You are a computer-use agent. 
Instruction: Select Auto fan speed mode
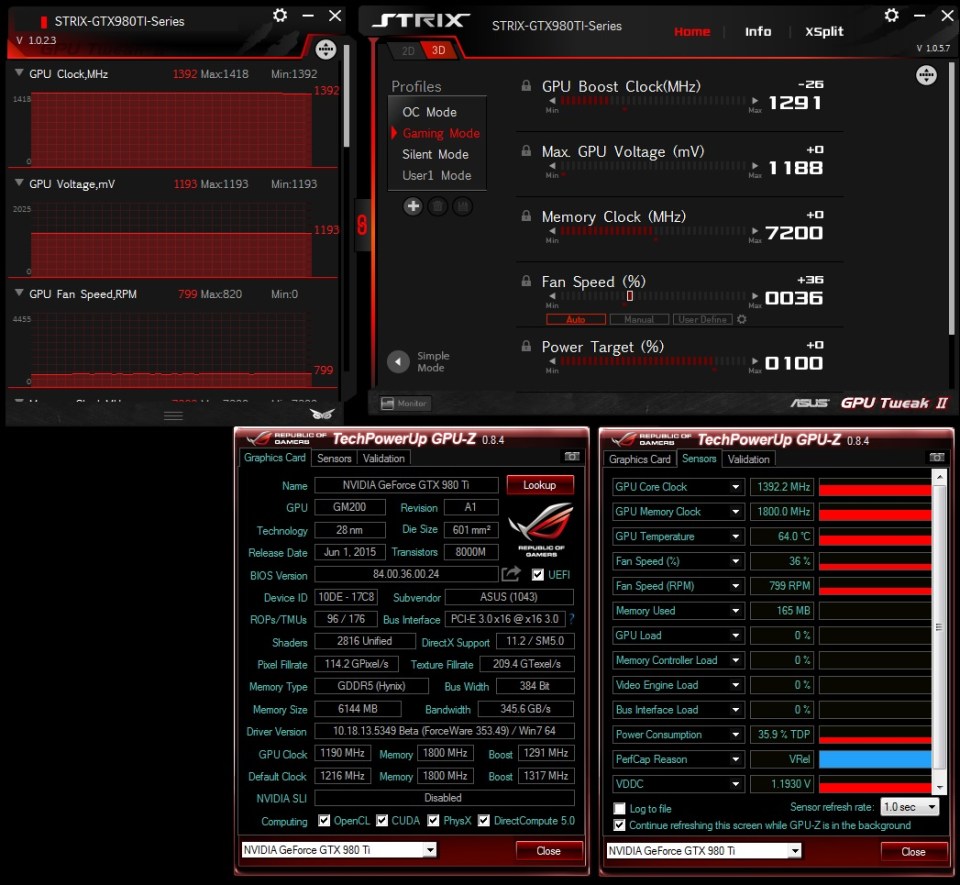tap(576, 319)
